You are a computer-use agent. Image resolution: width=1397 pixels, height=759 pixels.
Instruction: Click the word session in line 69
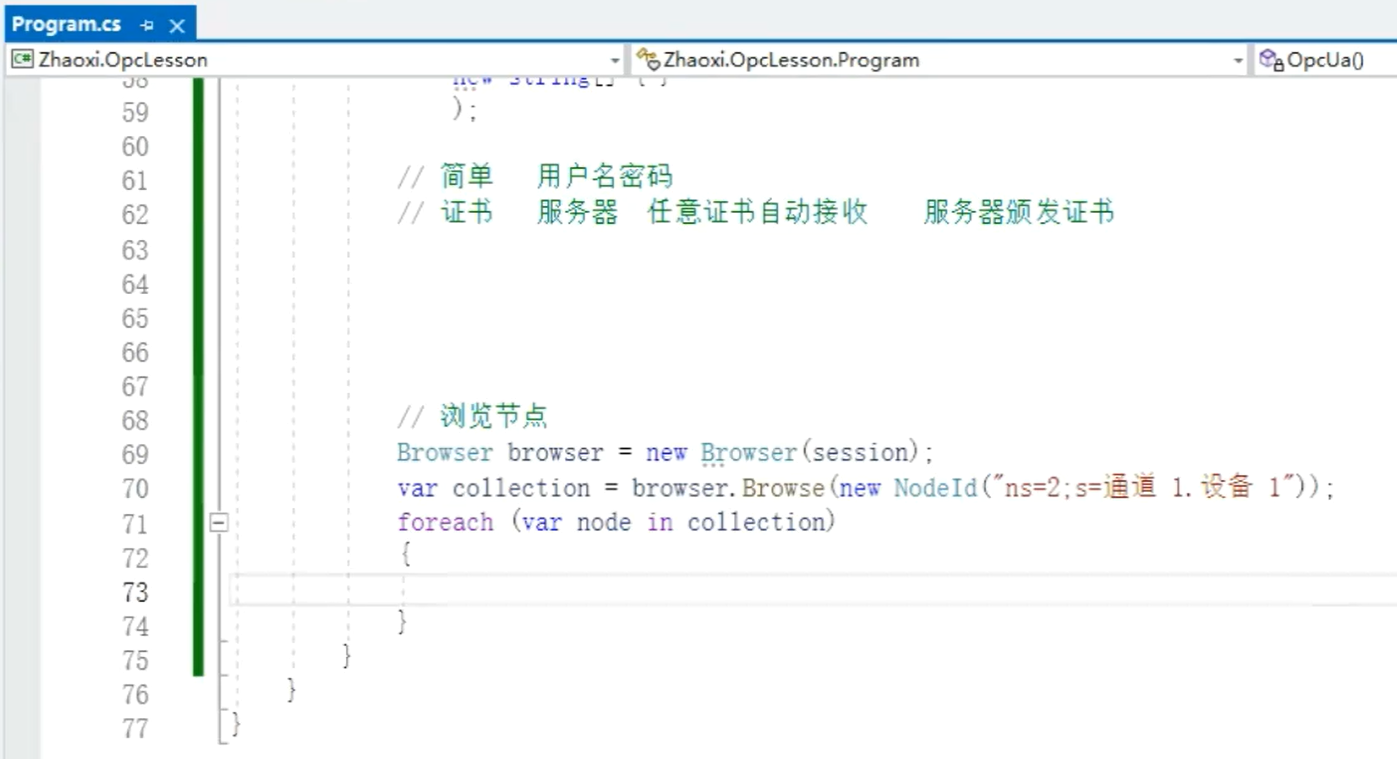859,453
